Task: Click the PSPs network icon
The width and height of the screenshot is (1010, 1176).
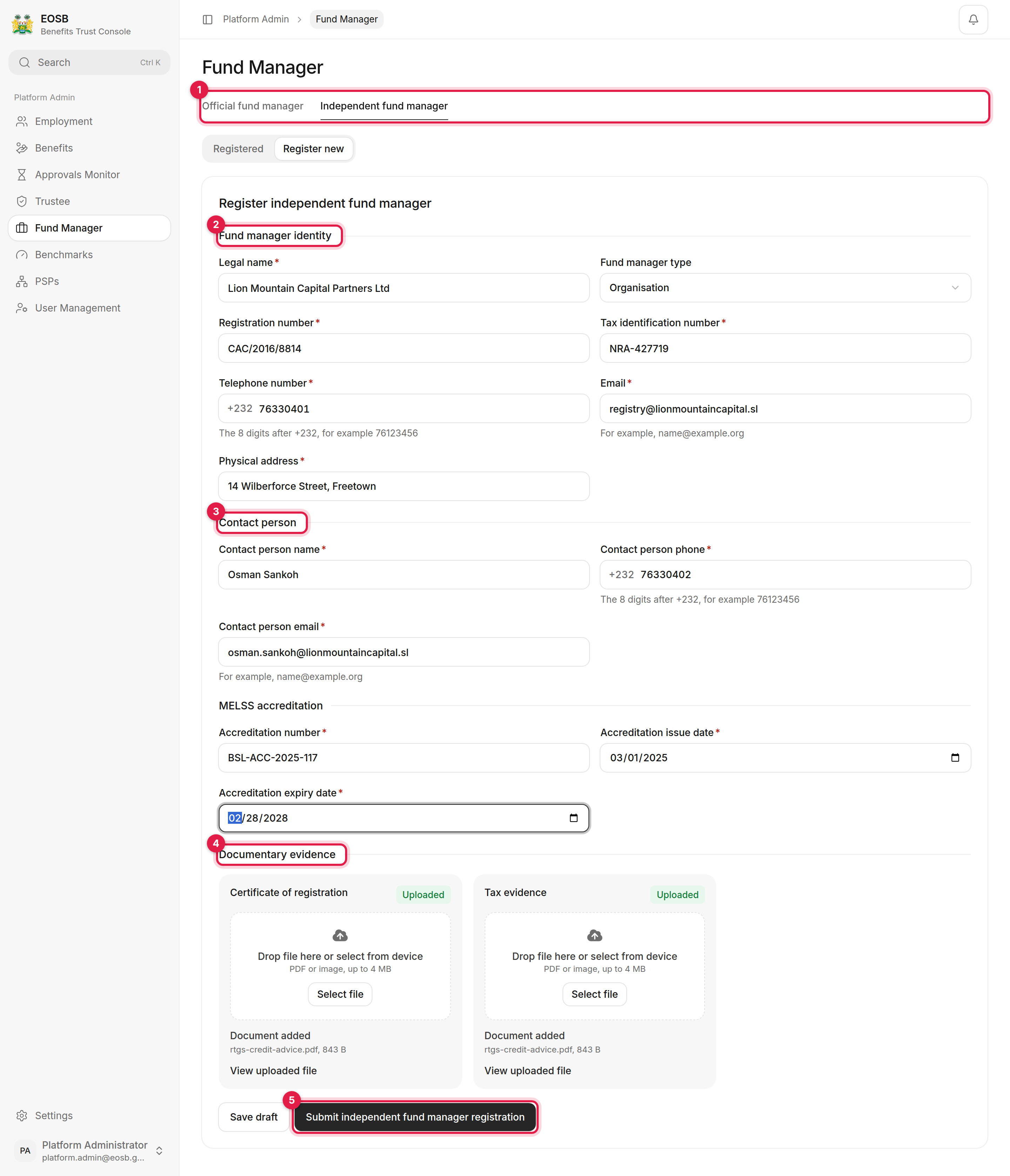Action: 21,281
